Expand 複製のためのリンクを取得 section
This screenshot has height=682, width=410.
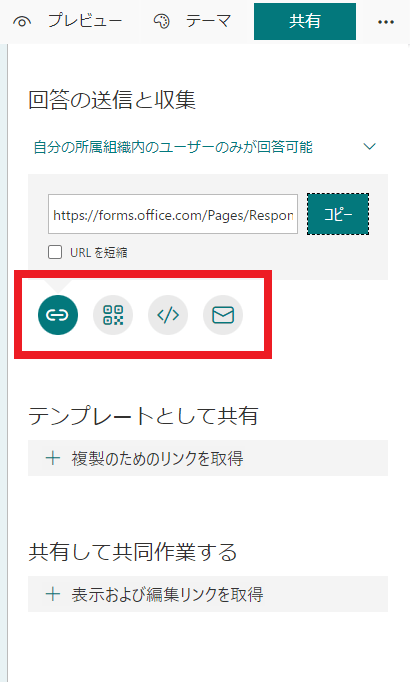pyautogui.click(x=208, y=458)
